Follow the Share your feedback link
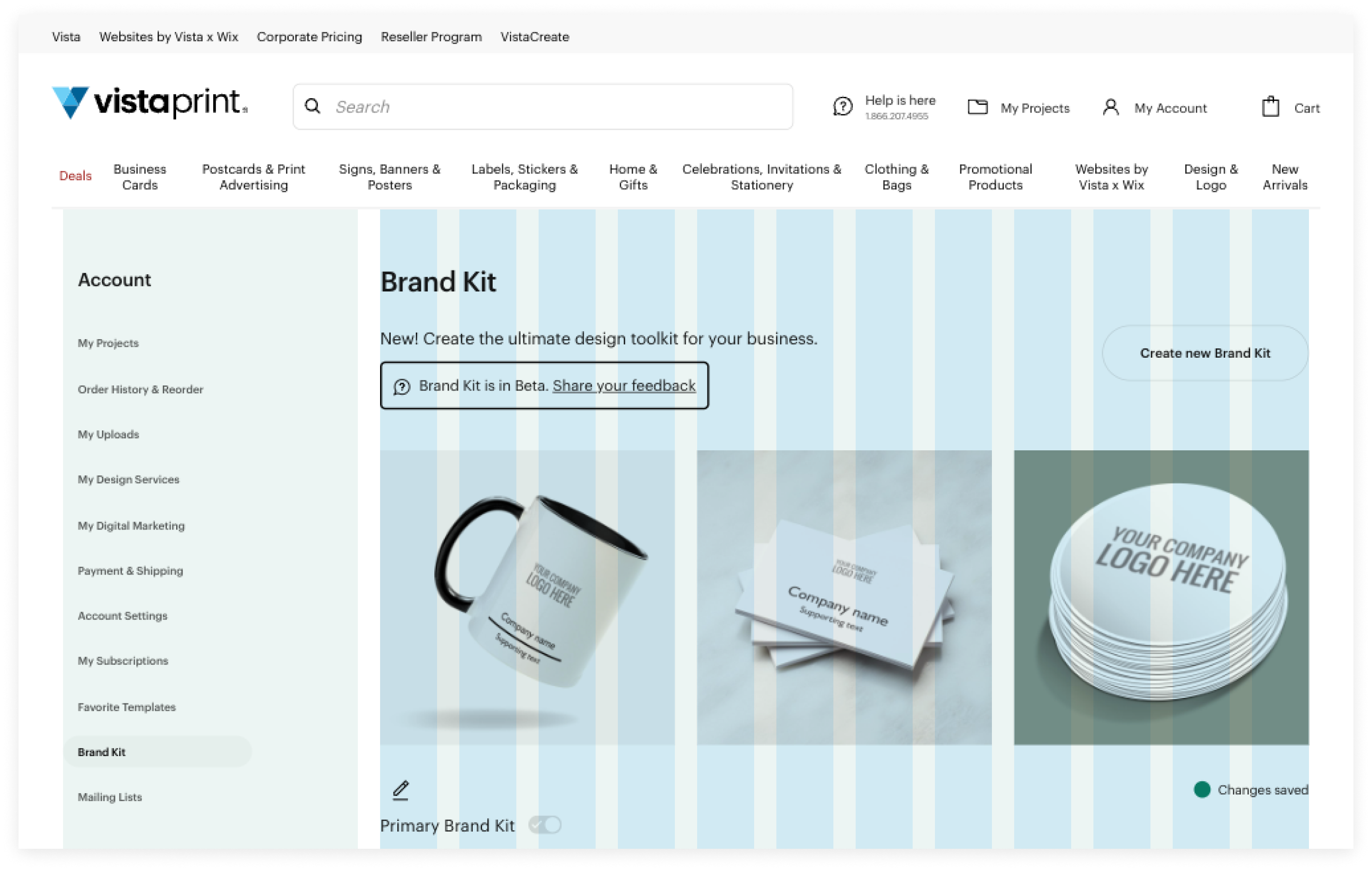The image size is (1372, 871). click(624, 385)
